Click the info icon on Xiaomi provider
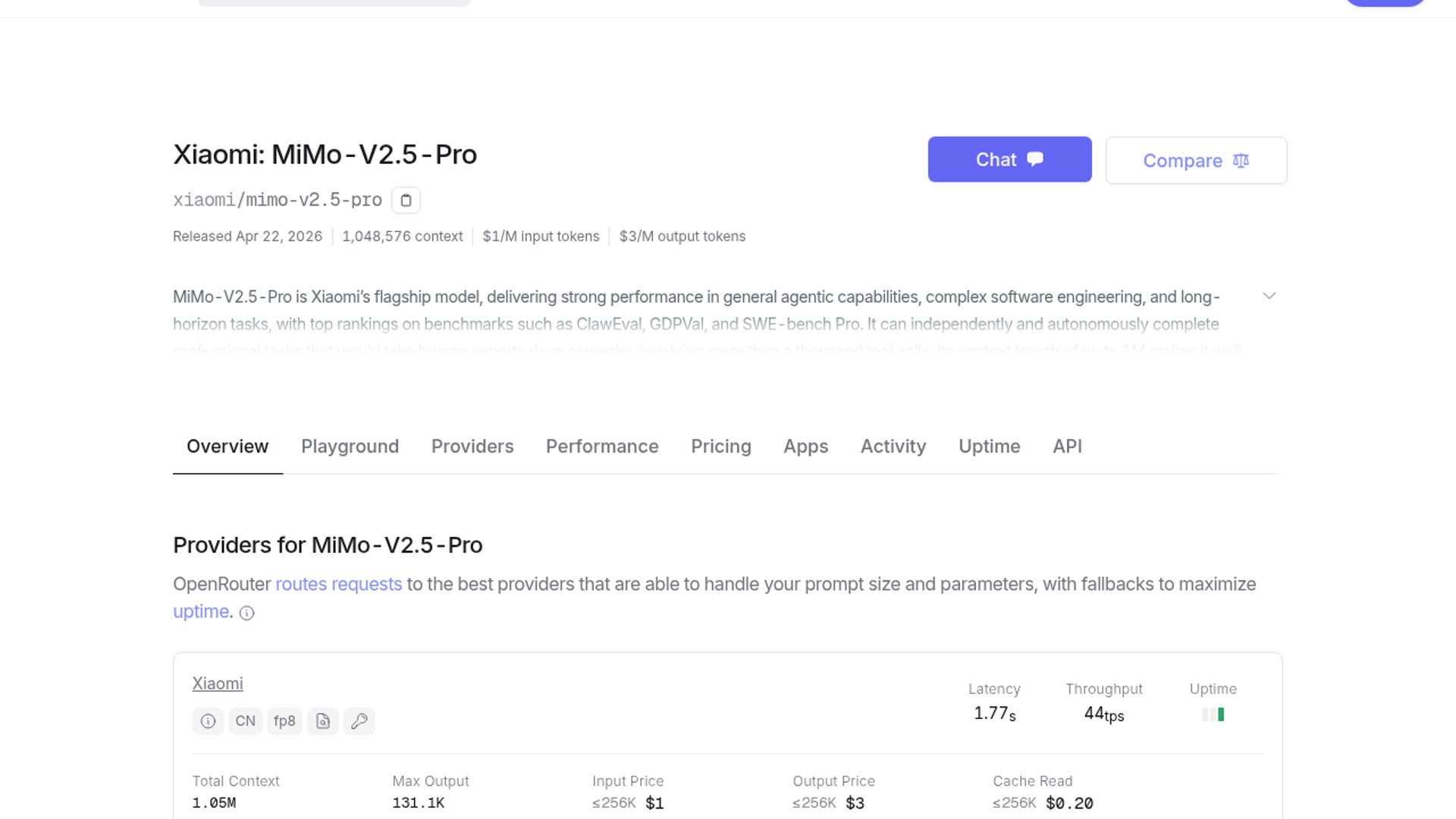 click(208, 721)
